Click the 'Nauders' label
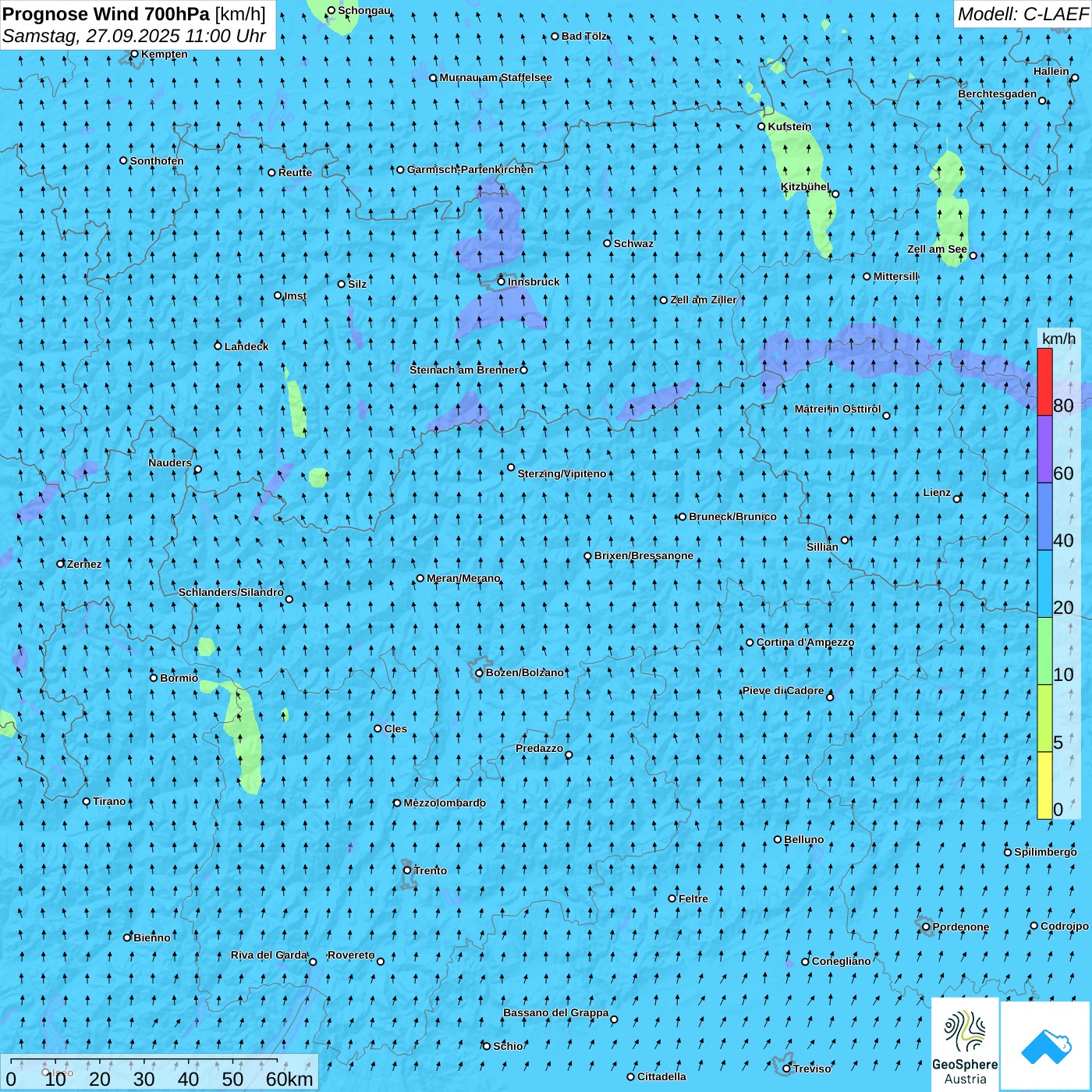 170,463
